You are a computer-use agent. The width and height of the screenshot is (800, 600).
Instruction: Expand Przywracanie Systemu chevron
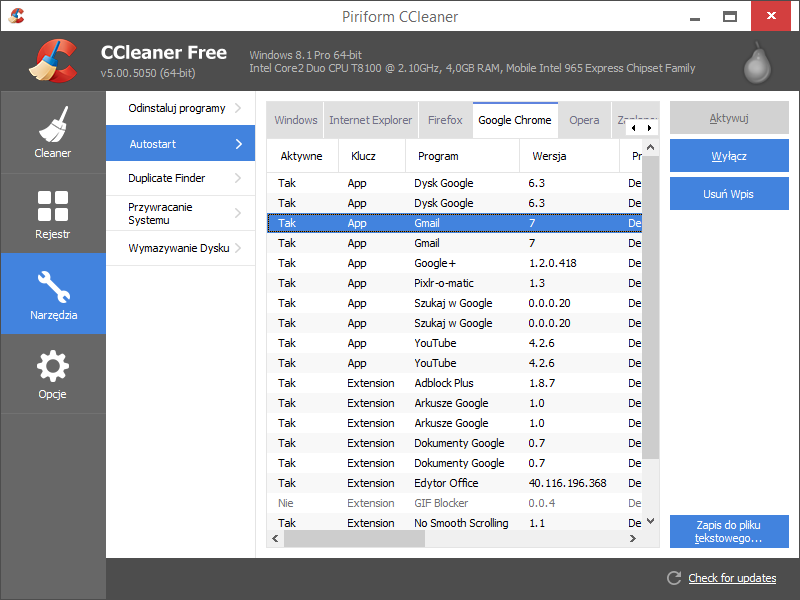tap(238, 213)
